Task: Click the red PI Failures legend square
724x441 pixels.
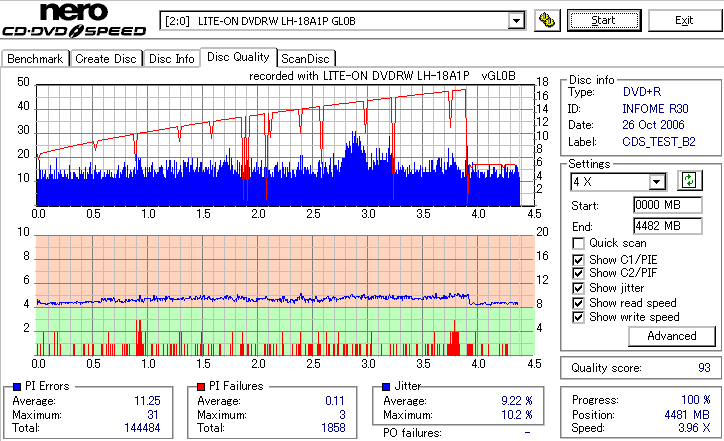Action: [201, 387]
